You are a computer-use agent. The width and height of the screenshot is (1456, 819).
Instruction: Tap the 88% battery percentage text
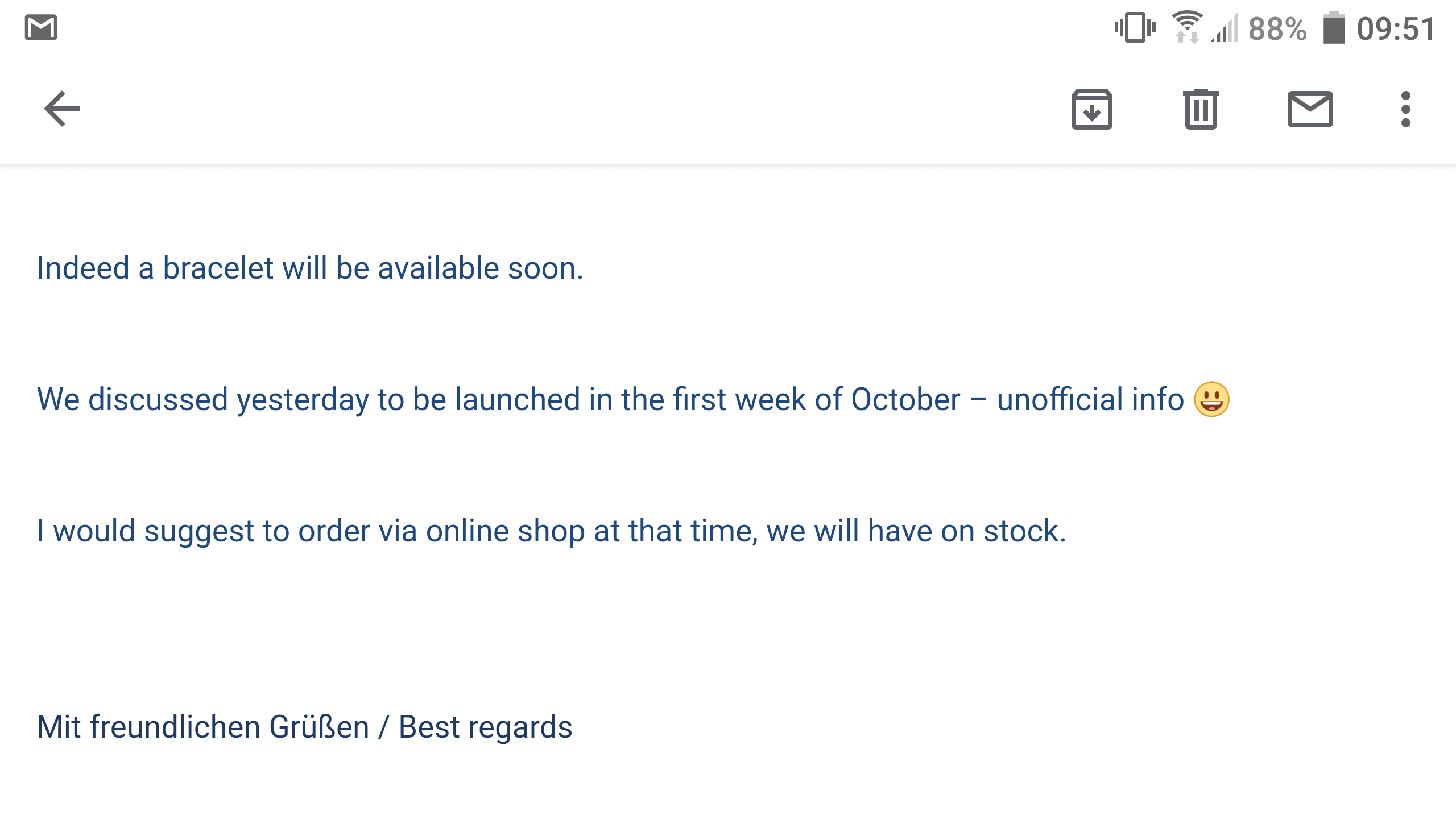(1277, 28)
